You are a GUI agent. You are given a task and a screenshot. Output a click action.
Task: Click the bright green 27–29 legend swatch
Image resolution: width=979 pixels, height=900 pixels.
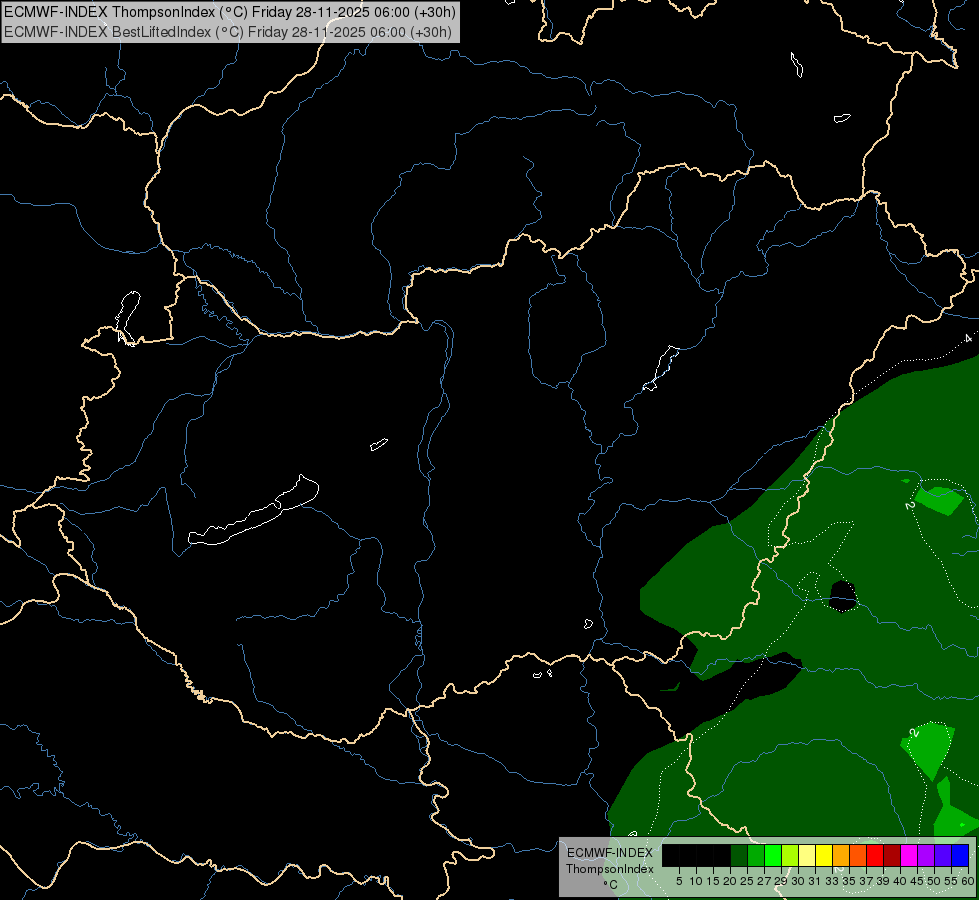tap(773, 856)
